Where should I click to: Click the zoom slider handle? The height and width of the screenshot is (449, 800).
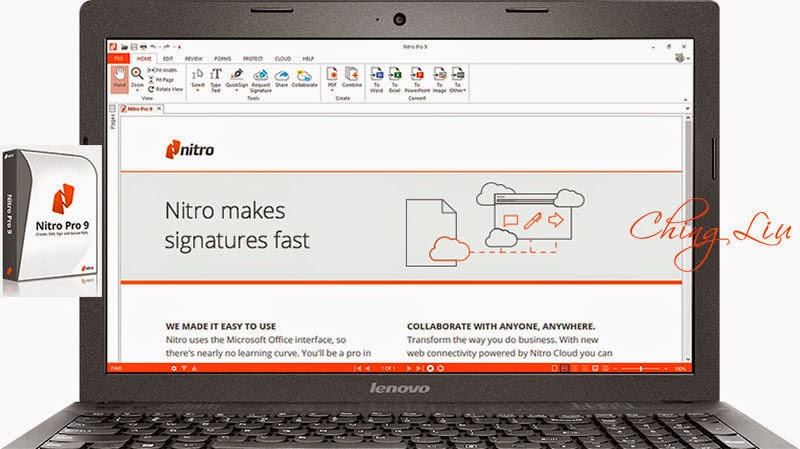640,368
